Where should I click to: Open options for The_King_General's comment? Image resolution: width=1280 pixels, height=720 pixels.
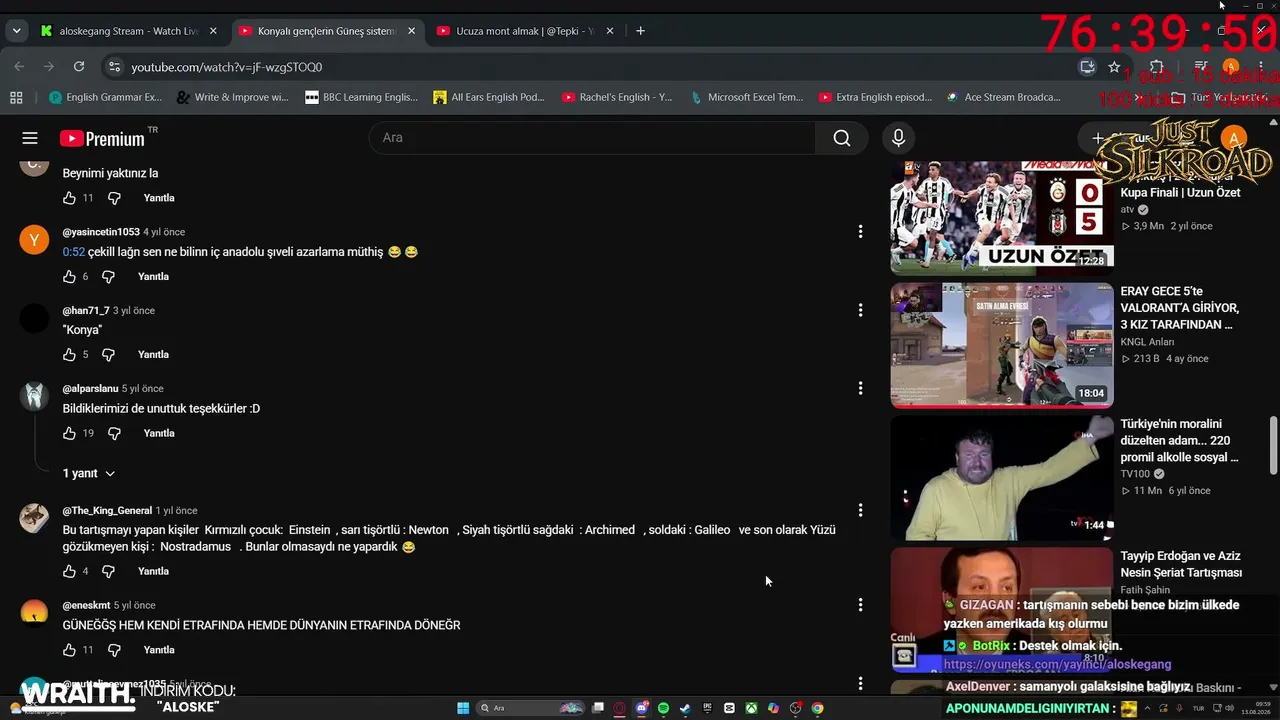(x=860, y=510)
